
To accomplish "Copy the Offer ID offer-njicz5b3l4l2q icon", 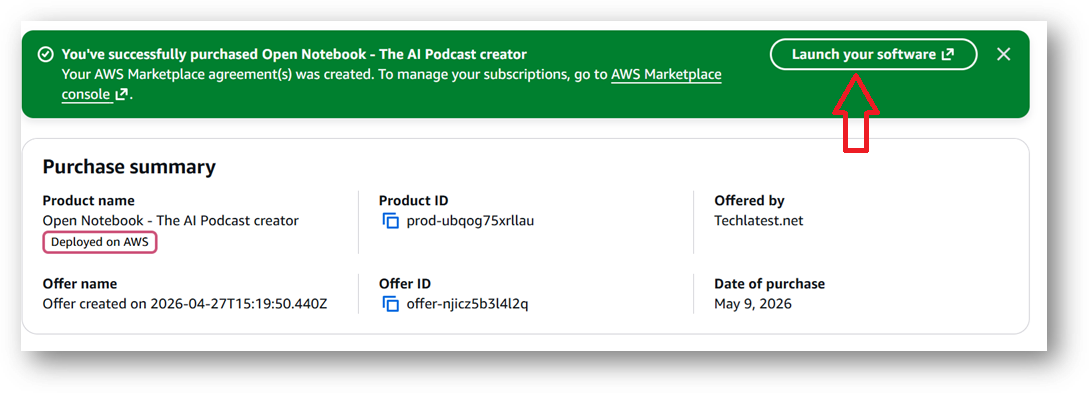I will point(390,304).
